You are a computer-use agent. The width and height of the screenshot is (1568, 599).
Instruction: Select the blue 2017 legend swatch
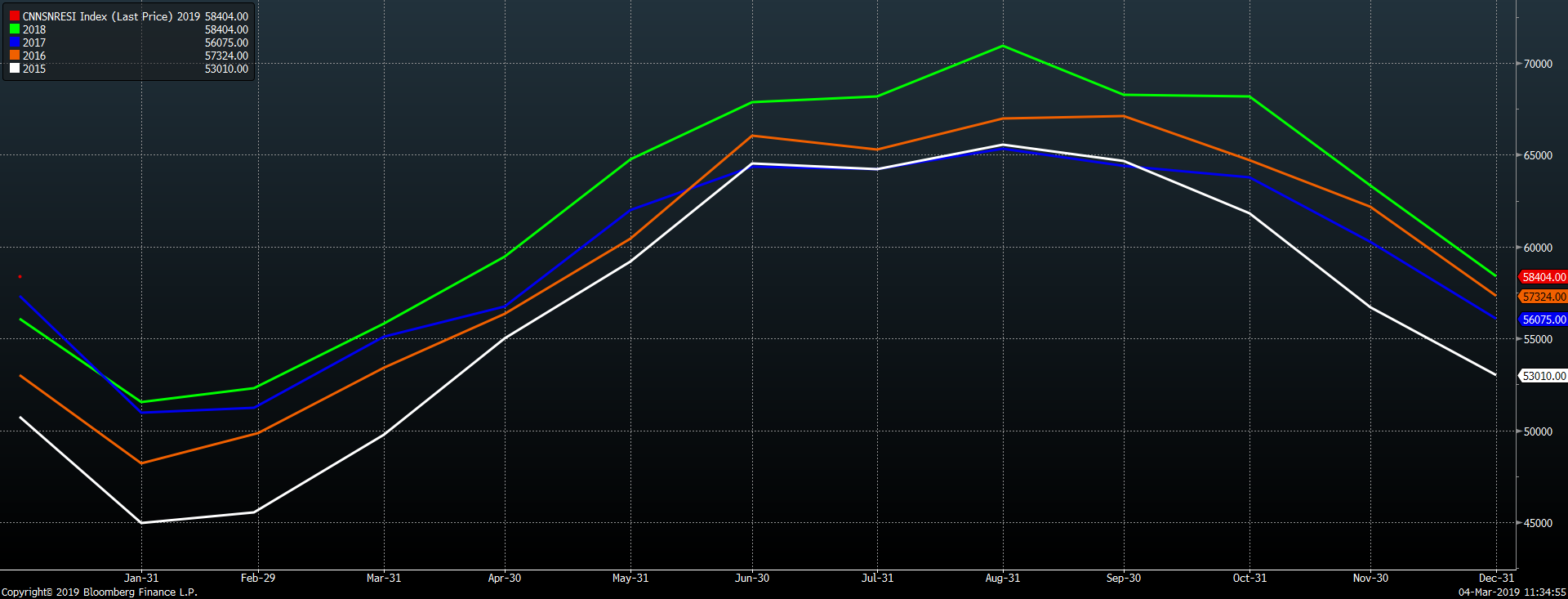[15, 42]
